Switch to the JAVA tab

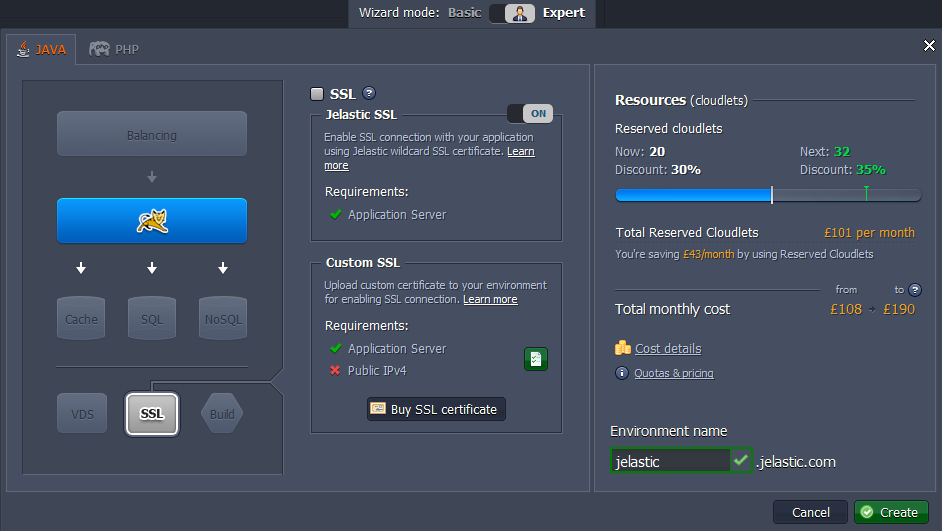(x=41, y=49)
